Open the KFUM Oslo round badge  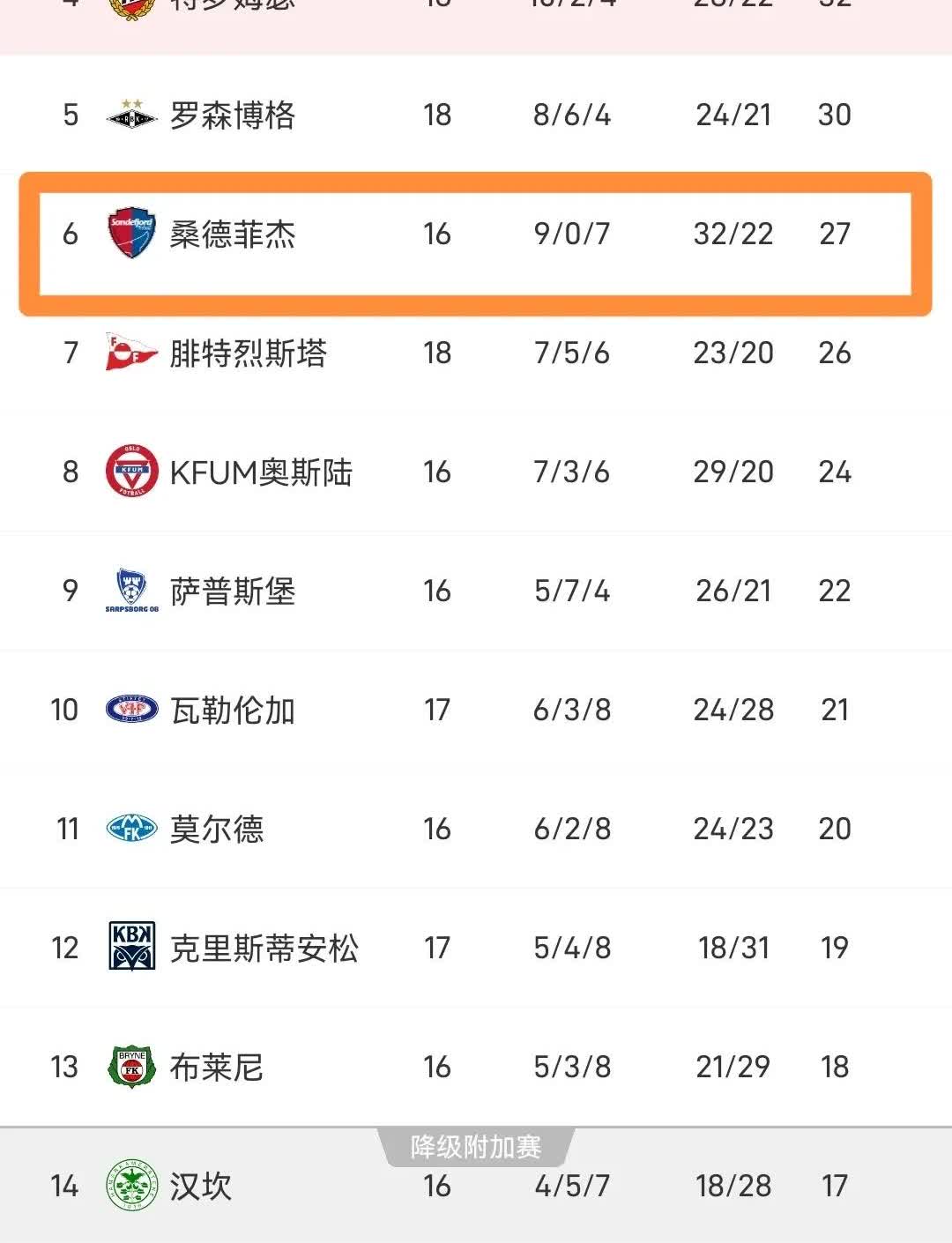pos(131,472)
